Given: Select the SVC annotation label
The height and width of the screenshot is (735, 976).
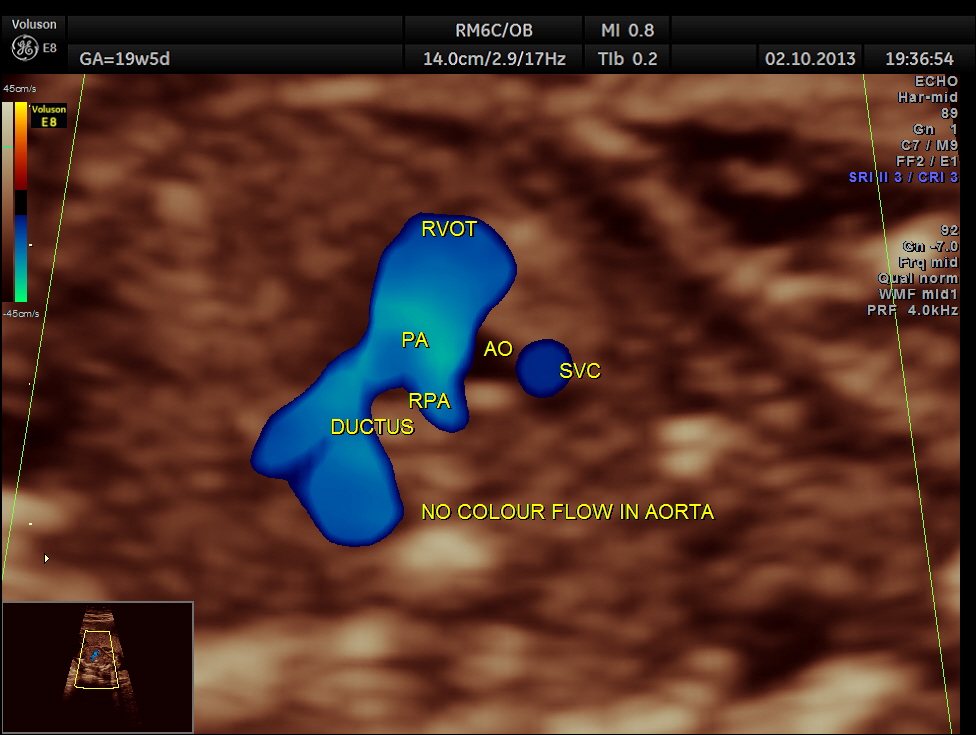Looking at the screenshot, I should click(x=580, y=371).
